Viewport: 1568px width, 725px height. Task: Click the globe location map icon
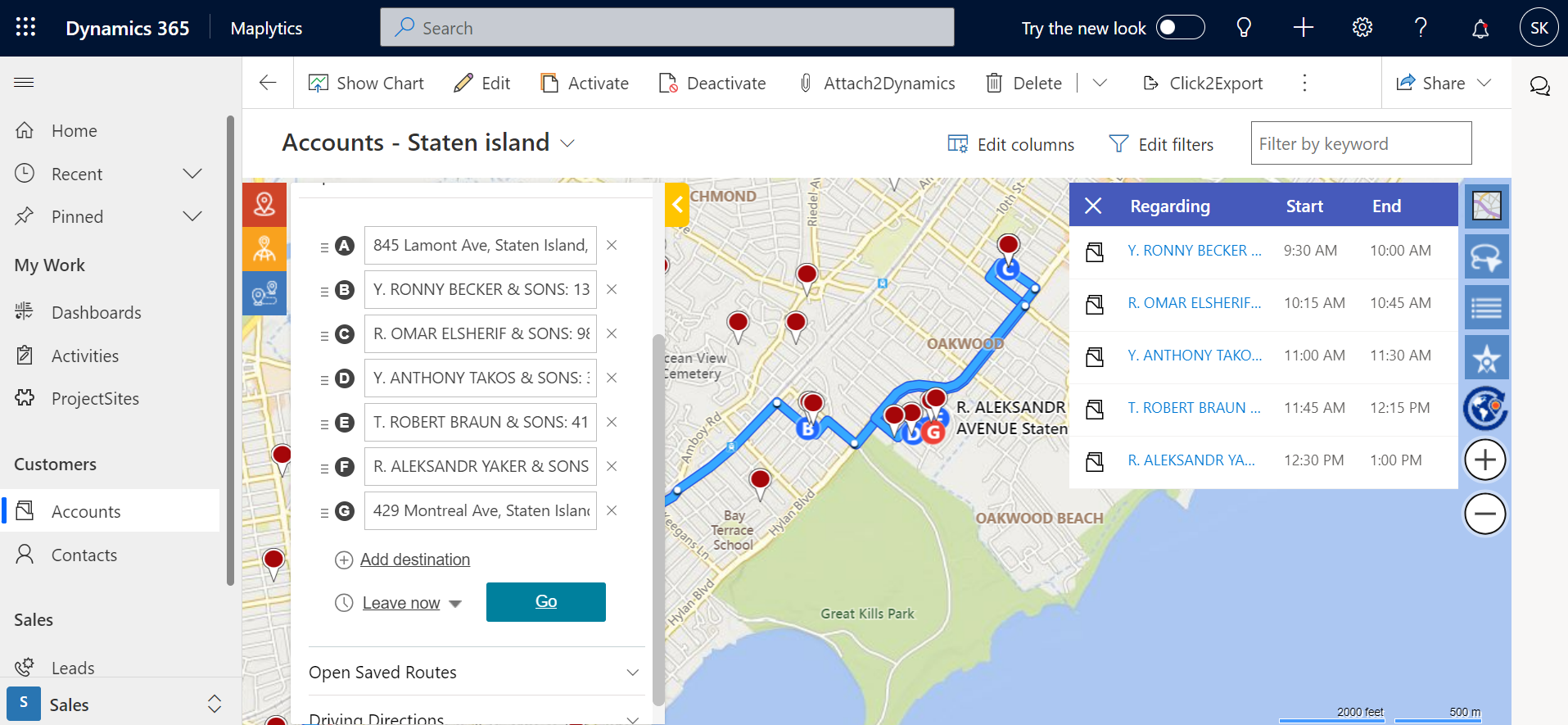(1486, 409)
